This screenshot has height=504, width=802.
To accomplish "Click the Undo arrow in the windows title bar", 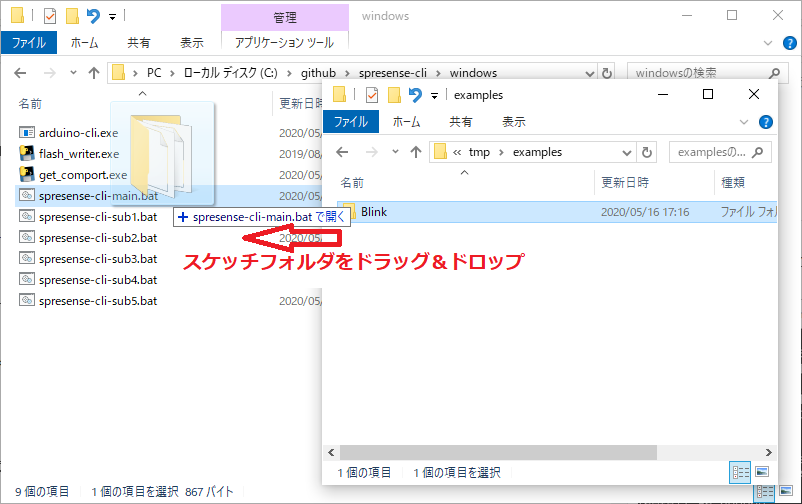I will coord(93,16).
